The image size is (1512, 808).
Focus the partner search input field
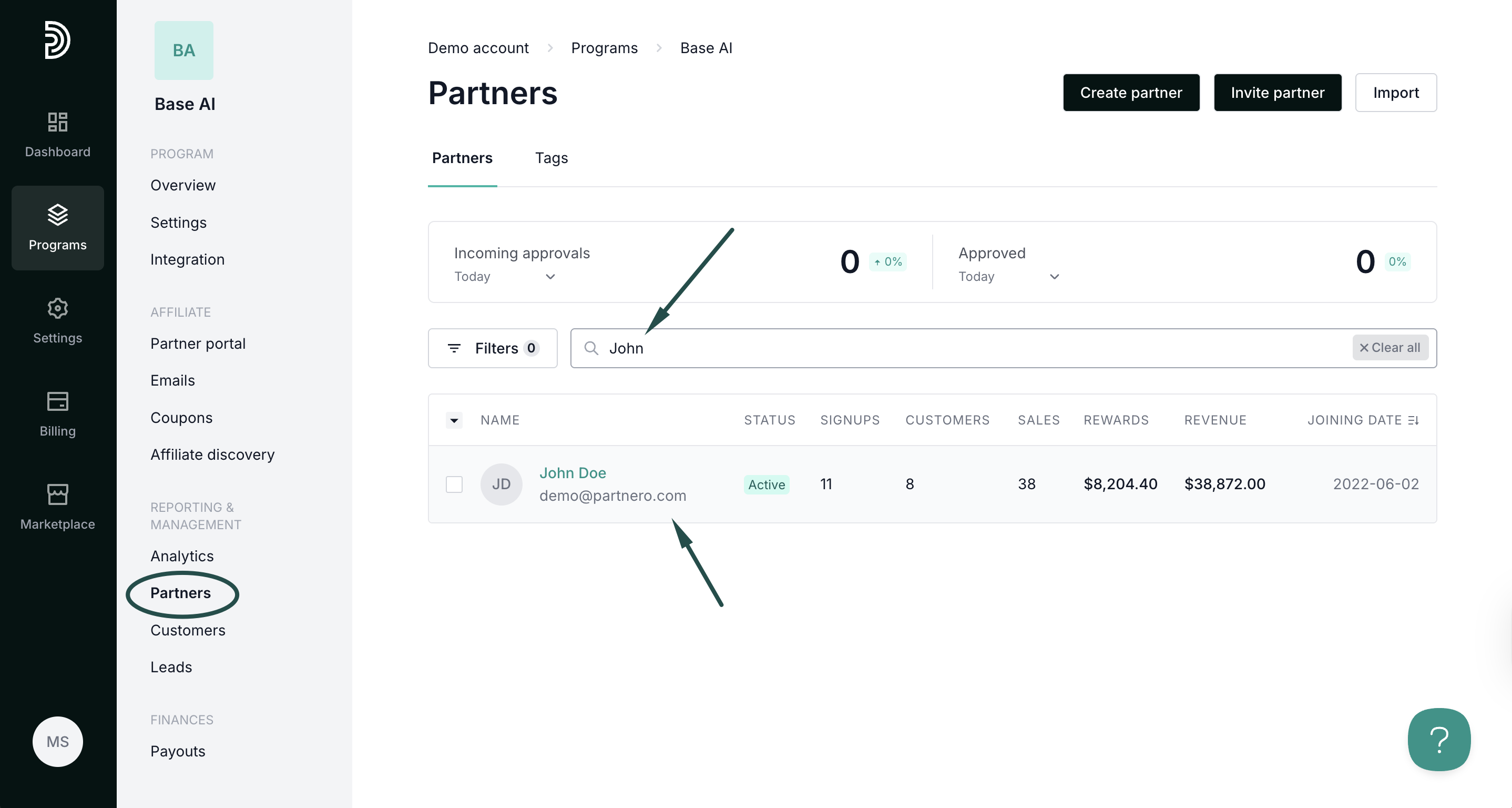pos(939,348)
